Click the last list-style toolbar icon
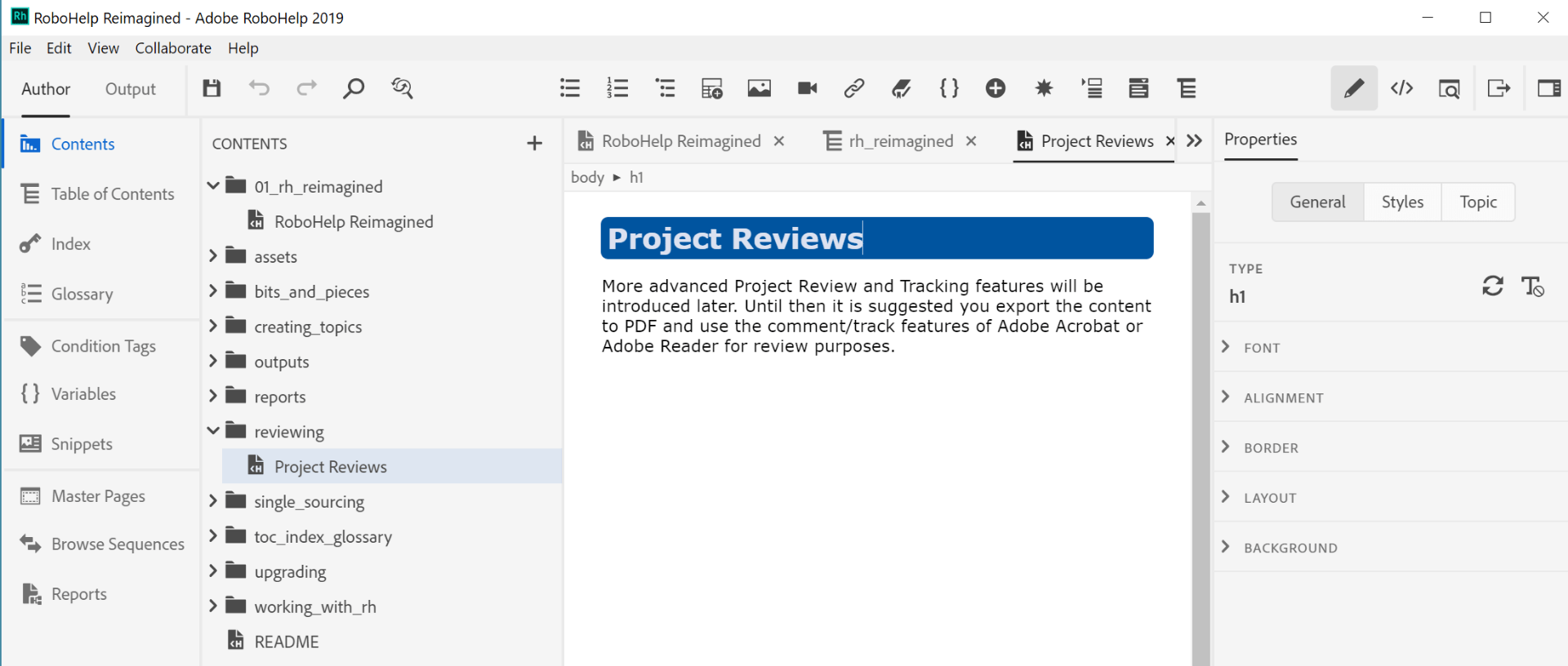1568x666 pixels. pyautogui.click(x=1187, y=88)
